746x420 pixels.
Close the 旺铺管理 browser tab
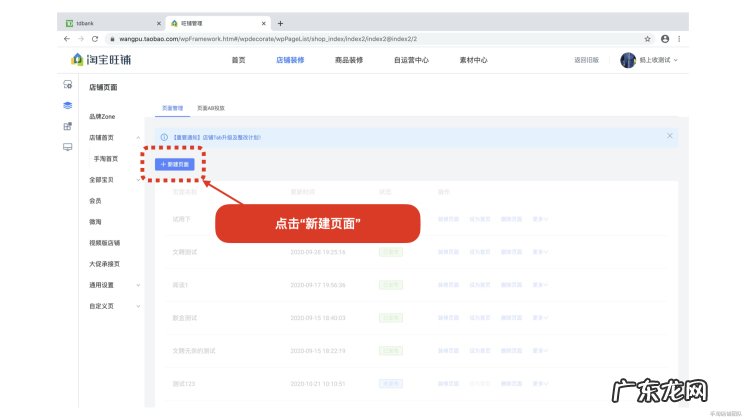[264, 23]
